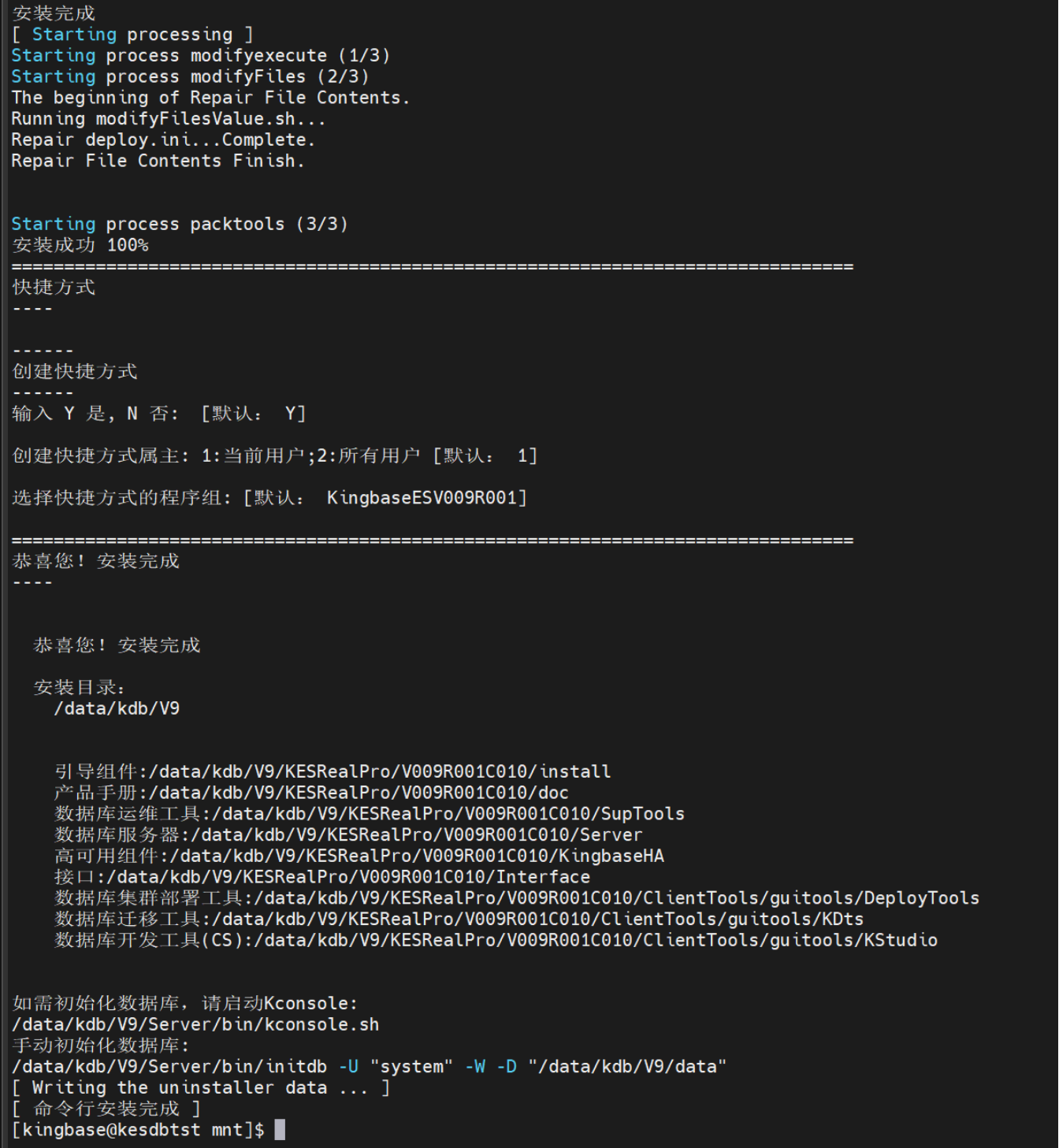Click the "Starting process packtools (3/3)" line

pos(180,224)
